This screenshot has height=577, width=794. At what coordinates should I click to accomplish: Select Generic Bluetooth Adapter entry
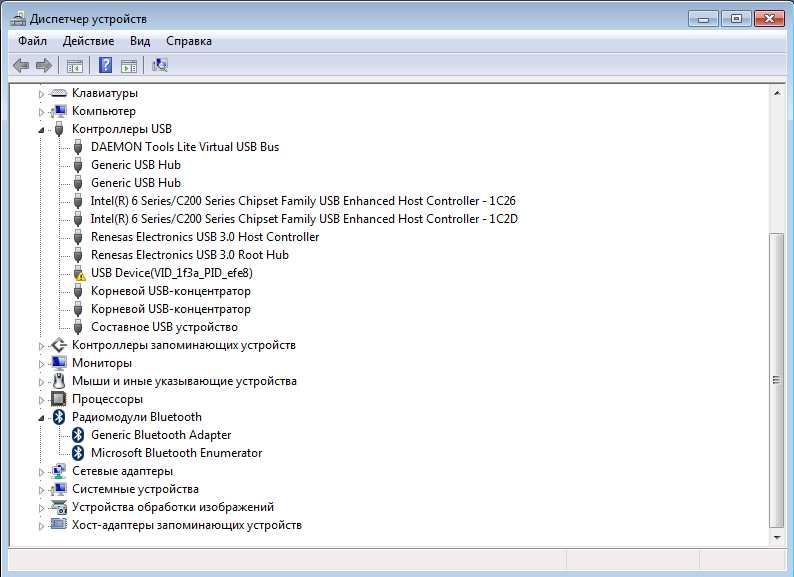point(161,435)
